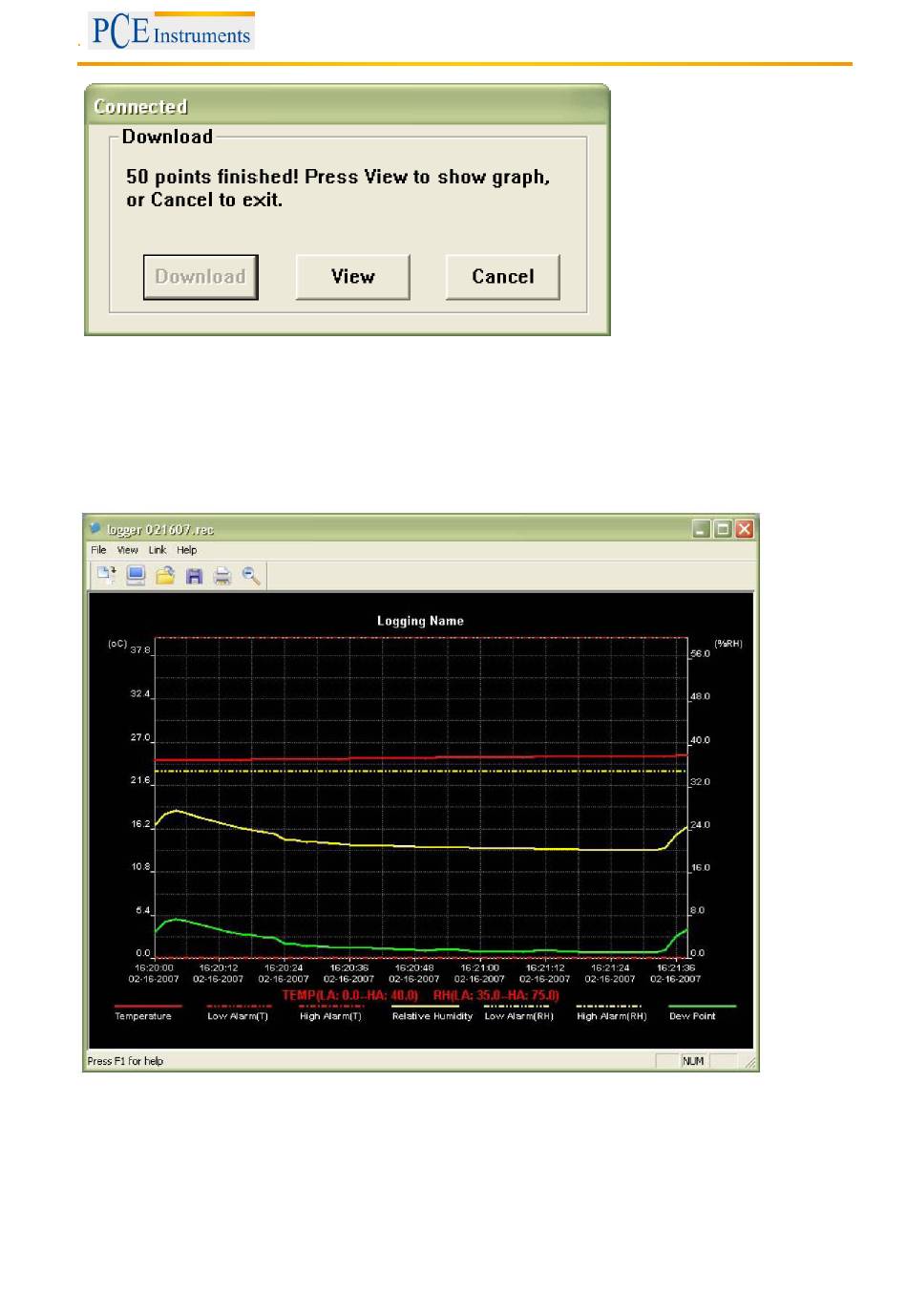Image resolution: width=907 pixels, height=1316 pixels.
Task: Open the View menu
Action: 128,550
